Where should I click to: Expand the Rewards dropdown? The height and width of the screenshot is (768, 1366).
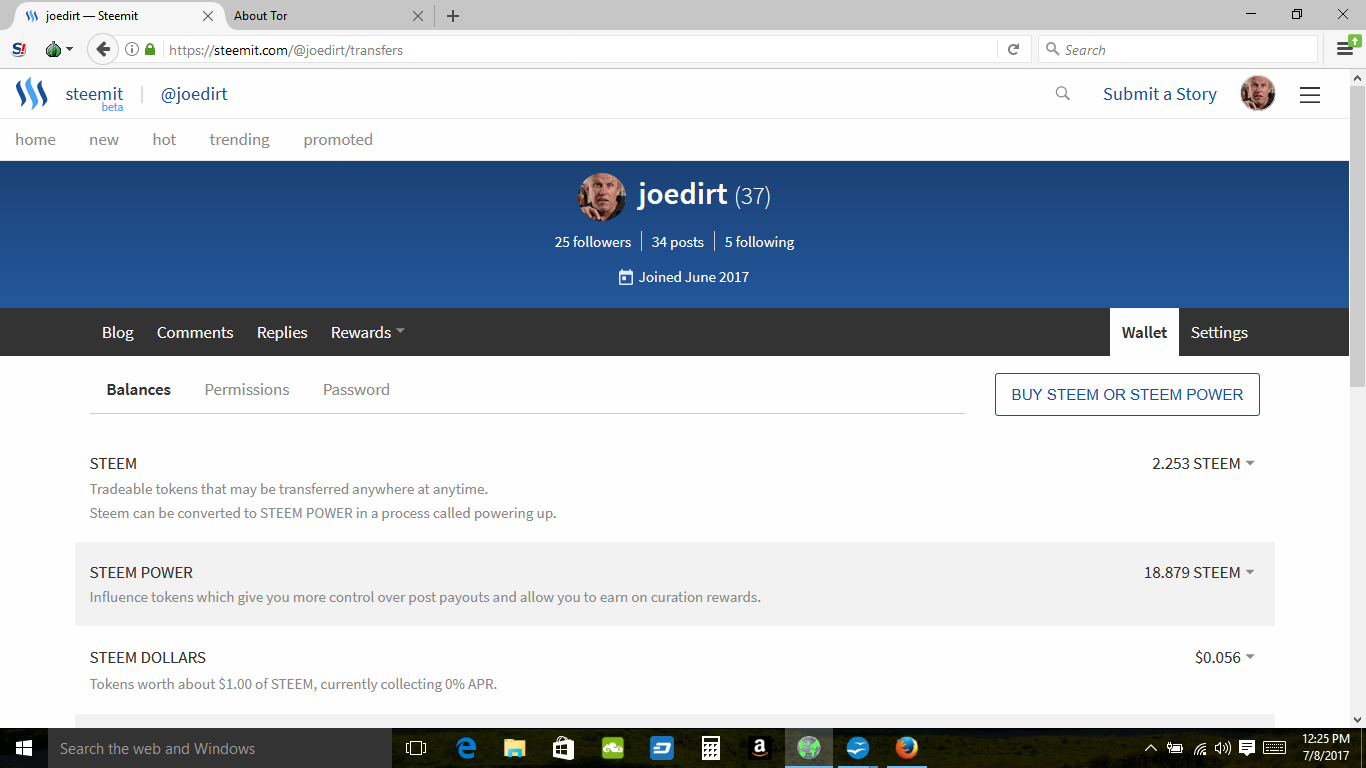coord(367,333)
